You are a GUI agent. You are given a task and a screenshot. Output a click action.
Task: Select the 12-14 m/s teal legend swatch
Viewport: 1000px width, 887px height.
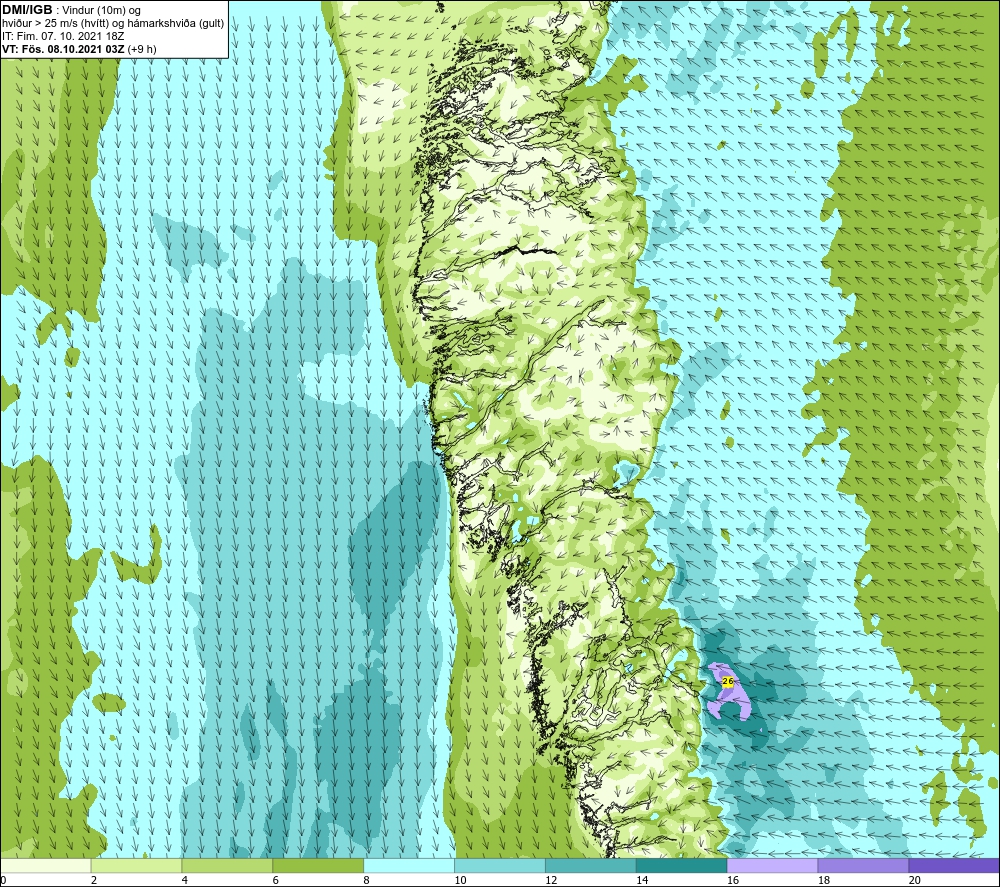pyautogui.click(x=591, y=866)
